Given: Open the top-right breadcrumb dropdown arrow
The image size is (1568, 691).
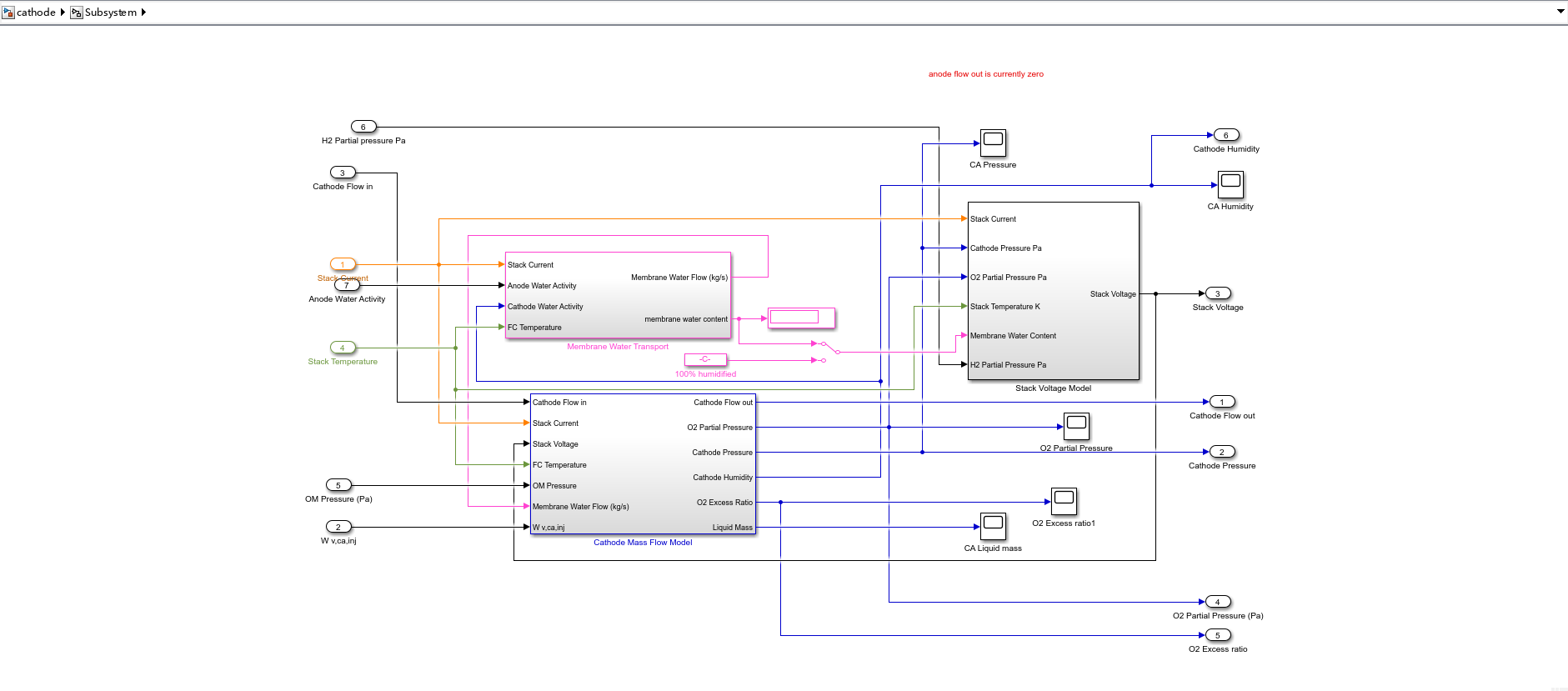Looking at the screenshot, I should pos(1560,12).
